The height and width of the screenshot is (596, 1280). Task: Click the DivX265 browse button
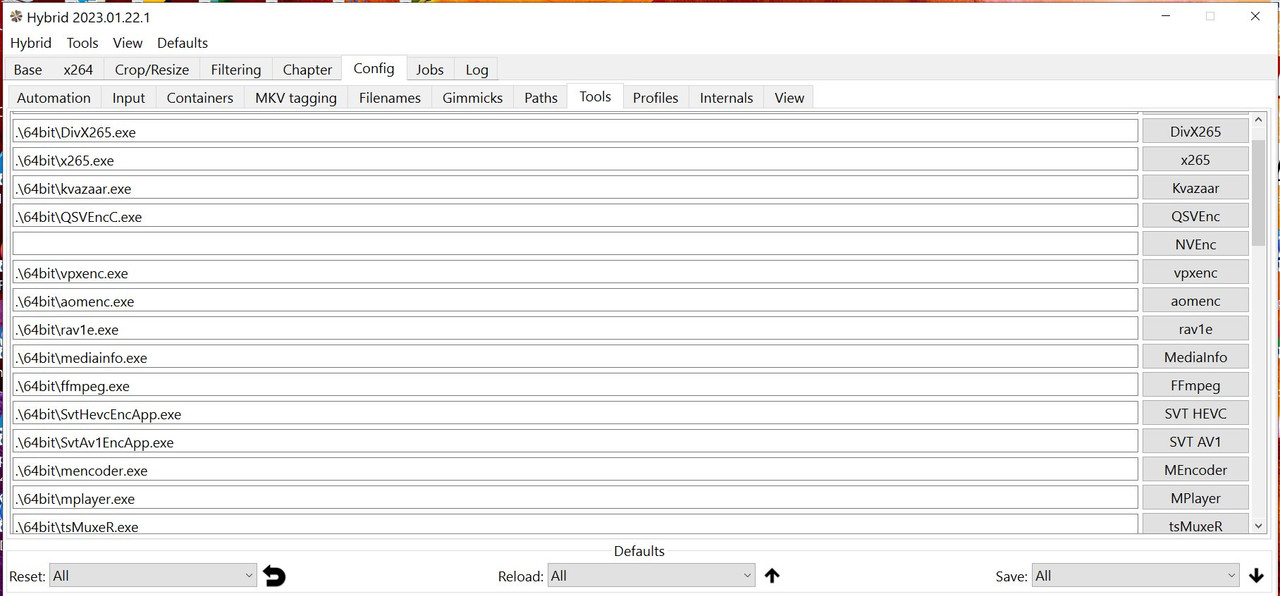point(1195,131)
